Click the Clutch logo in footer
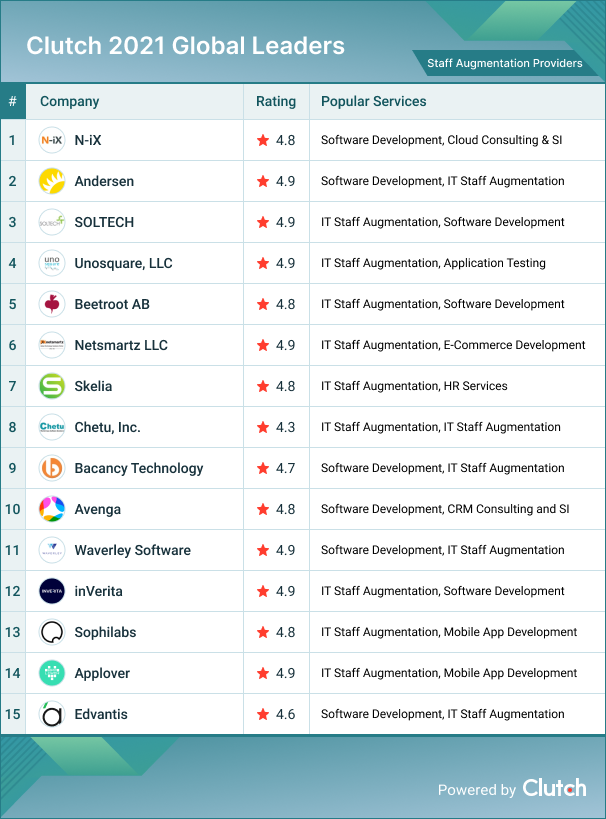 click(x=554, y=788)
